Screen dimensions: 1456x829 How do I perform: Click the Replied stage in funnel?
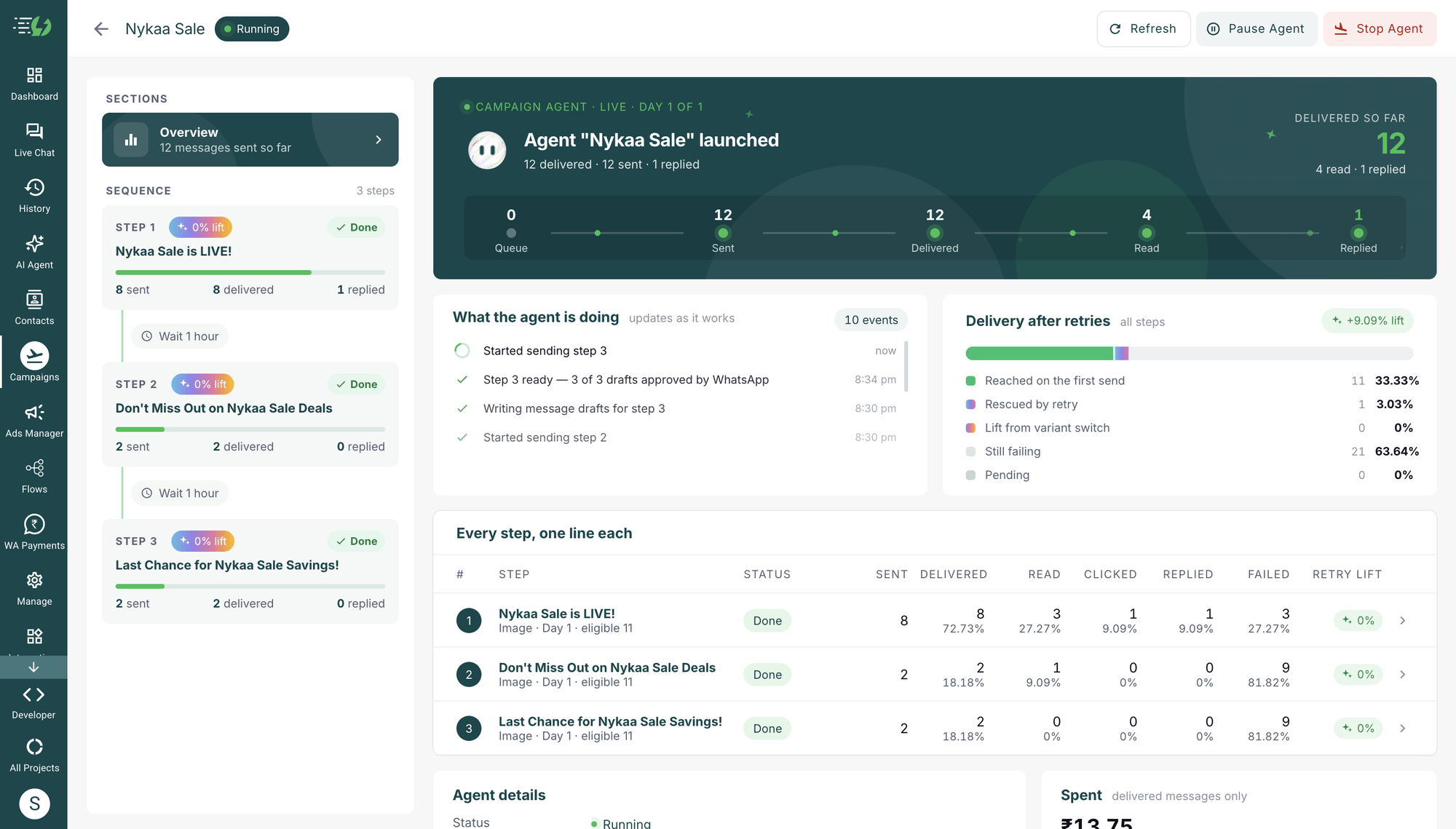tap(1358, 233)
